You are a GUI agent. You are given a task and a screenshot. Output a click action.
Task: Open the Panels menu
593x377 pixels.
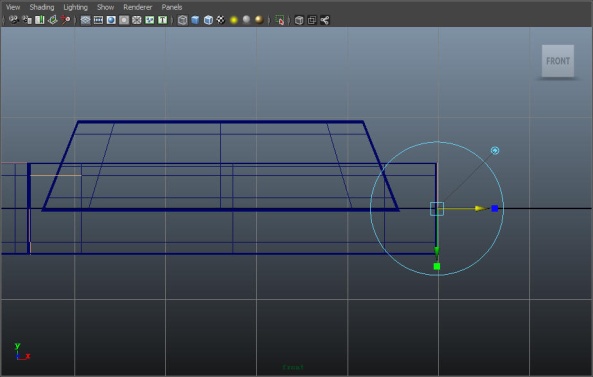172,7
